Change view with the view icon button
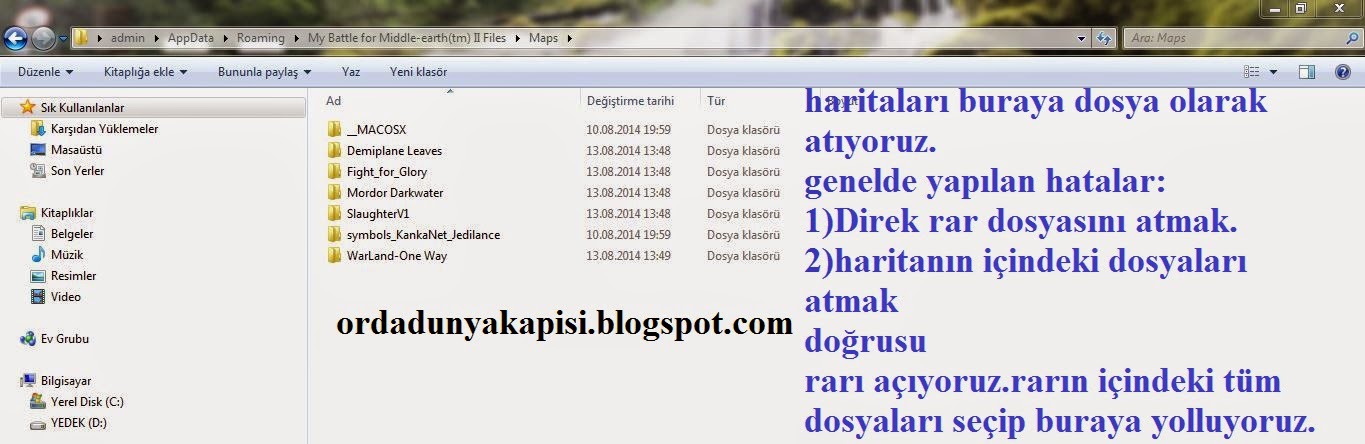1365x444 pixels. point(1251,72)
